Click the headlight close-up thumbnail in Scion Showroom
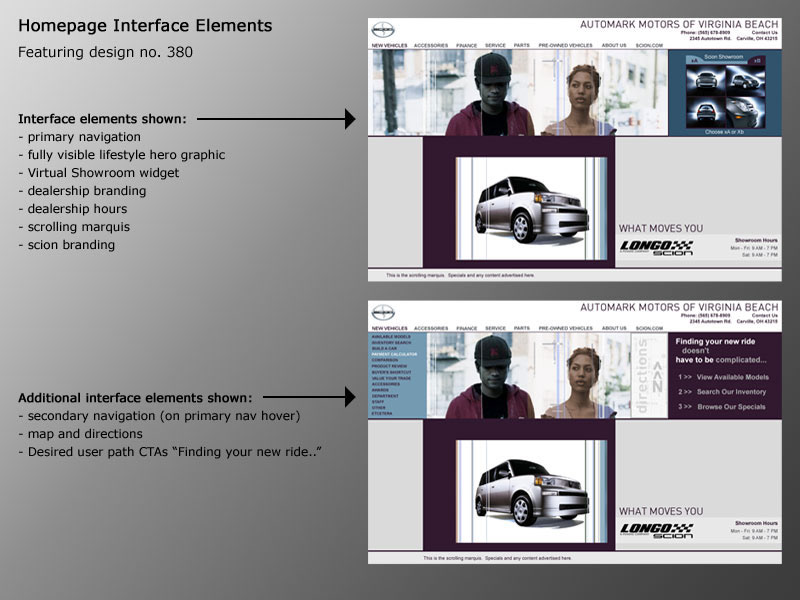The width and height of the screenshot is (800, 600). click(x=745, y=113)
